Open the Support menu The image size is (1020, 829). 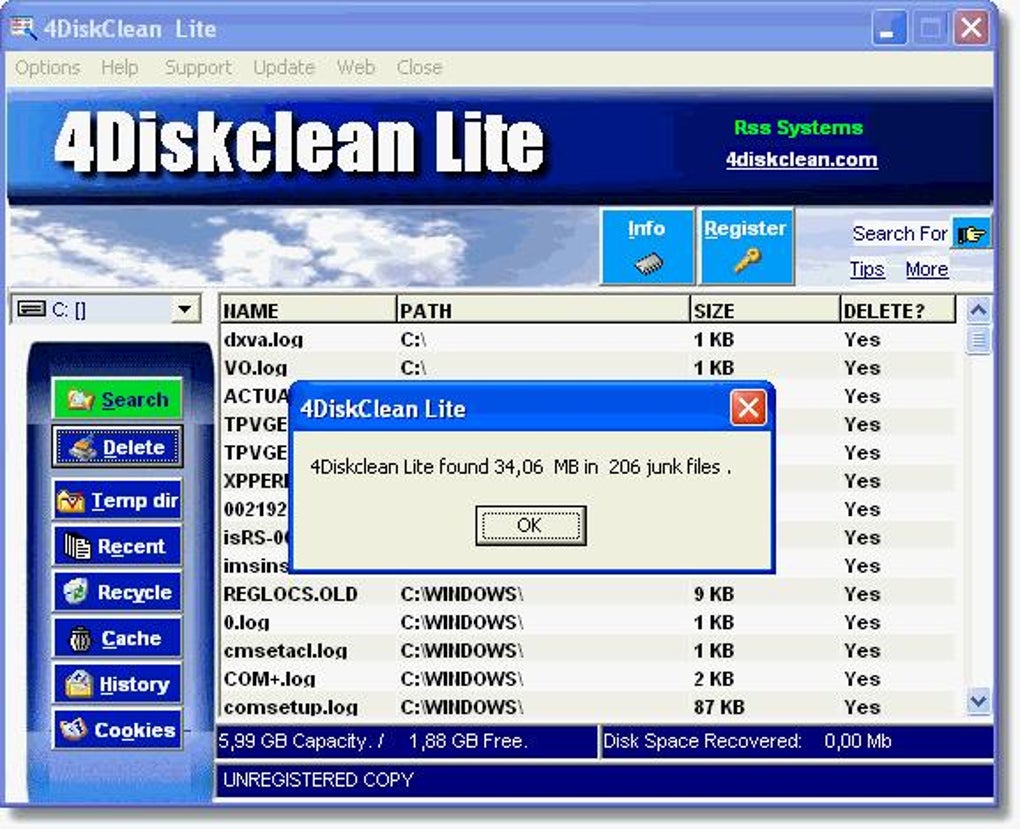coord(198,67)
